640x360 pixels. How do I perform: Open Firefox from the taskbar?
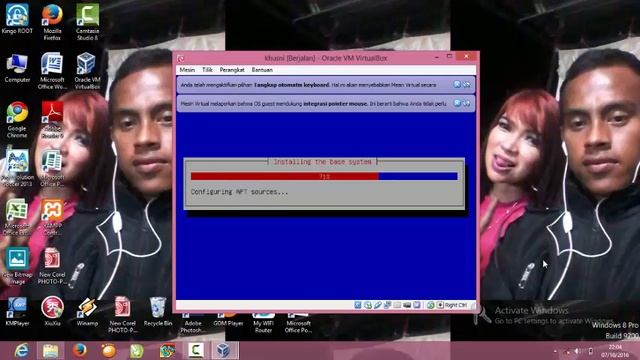coord(80,351)
